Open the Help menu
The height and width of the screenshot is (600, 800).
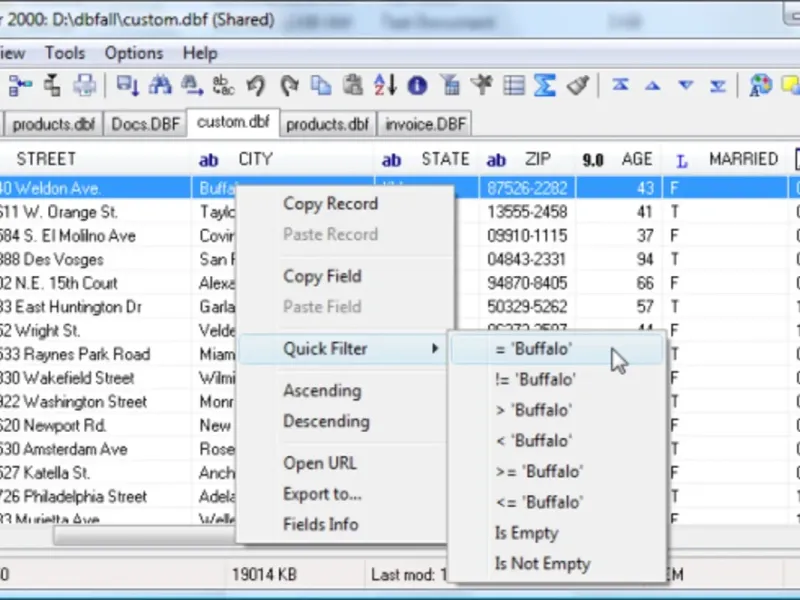point(200,53)
